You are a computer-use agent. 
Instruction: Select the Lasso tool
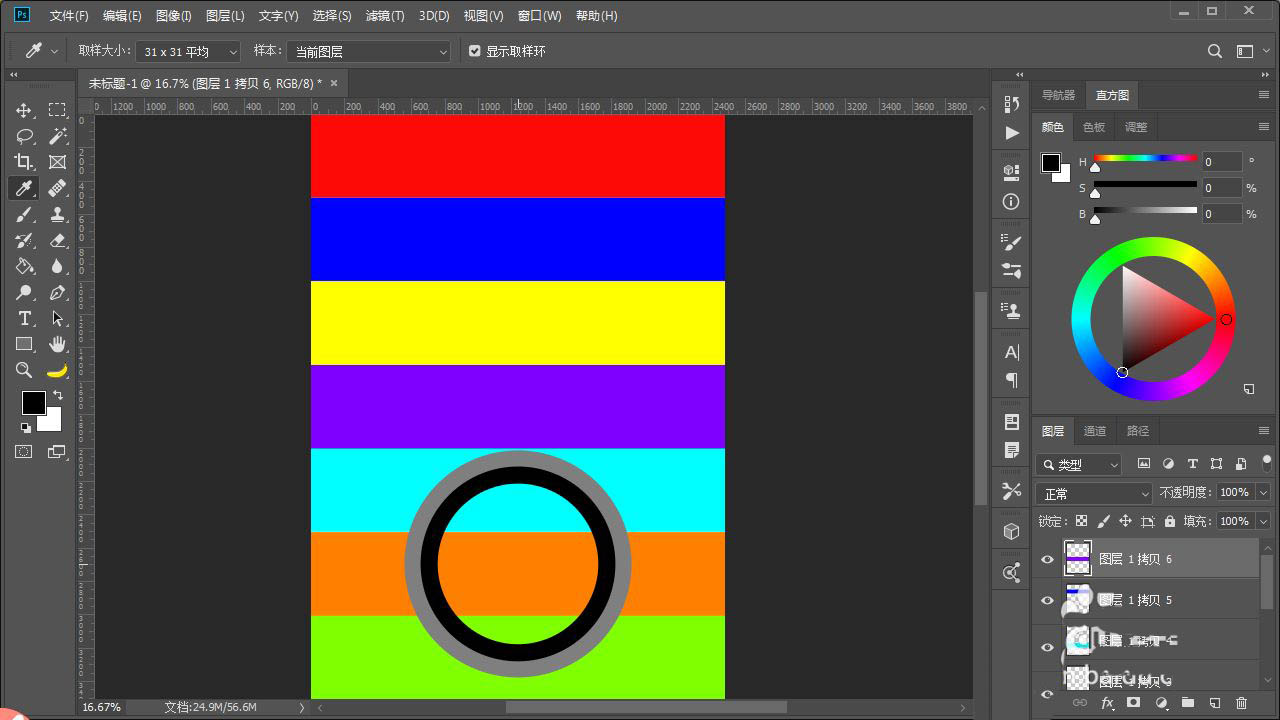click(24, 136)
